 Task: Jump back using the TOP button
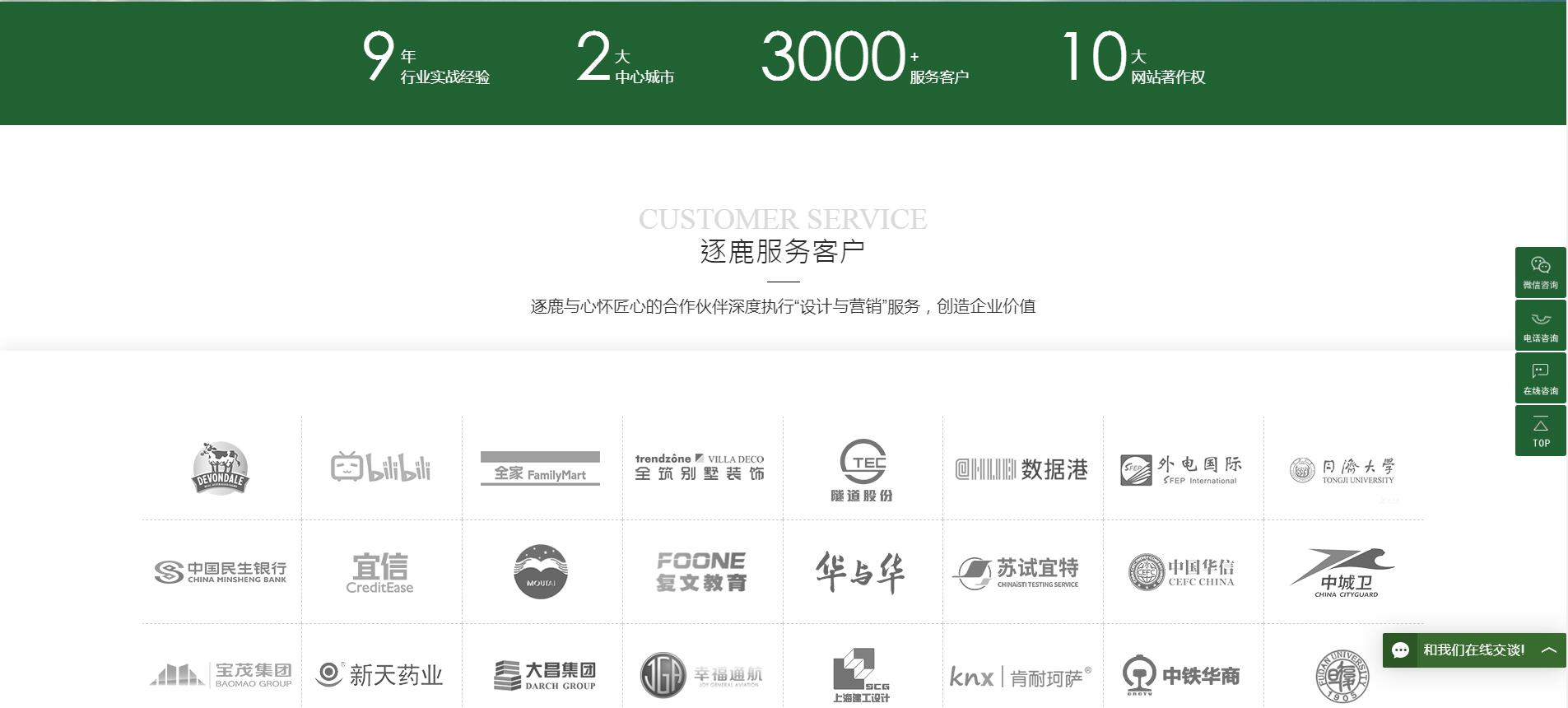pyautogui.click(x=1540, y=431)
